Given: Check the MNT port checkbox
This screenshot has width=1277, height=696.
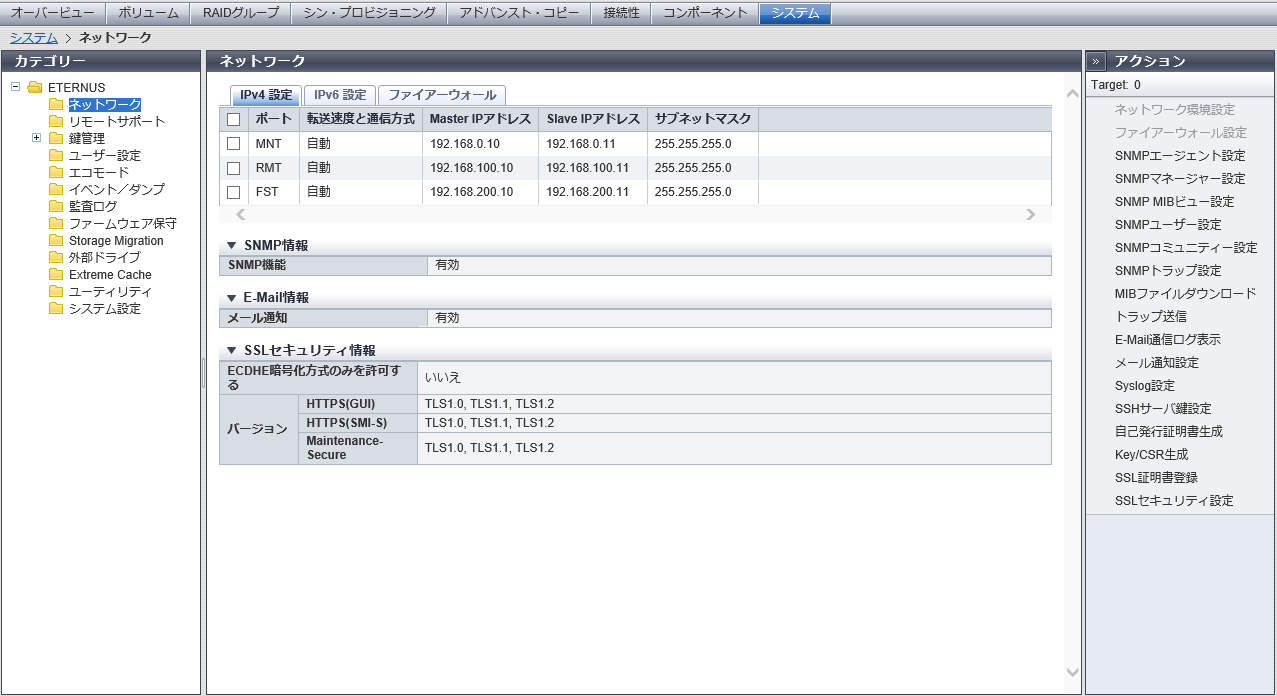Looking at the screenshot, I should [x=234, y=144].
